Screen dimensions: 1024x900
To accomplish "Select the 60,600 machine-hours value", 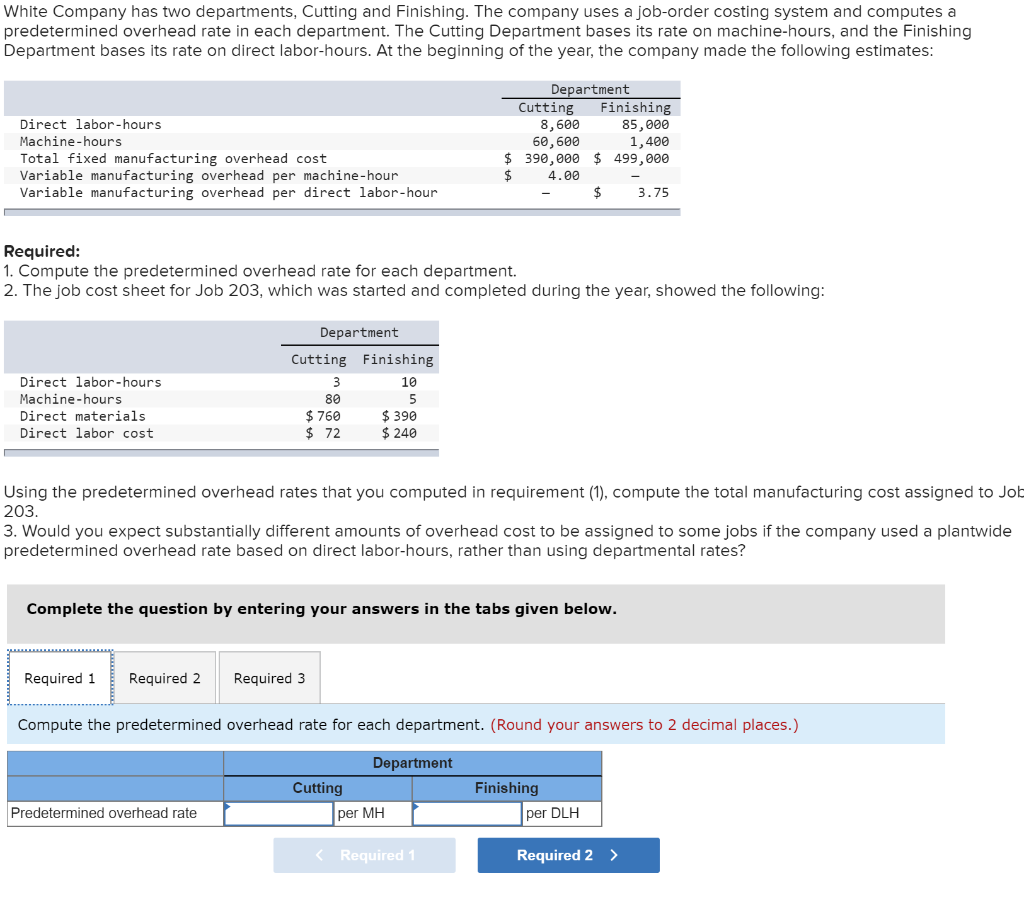I will (x=556, y=141).
